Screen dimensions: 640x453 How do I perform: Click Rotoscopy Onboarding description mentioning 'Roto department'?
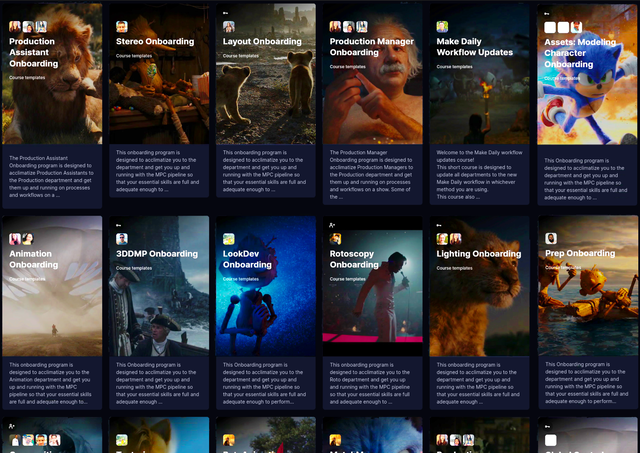pyautogui.click(x=370, y=383)
